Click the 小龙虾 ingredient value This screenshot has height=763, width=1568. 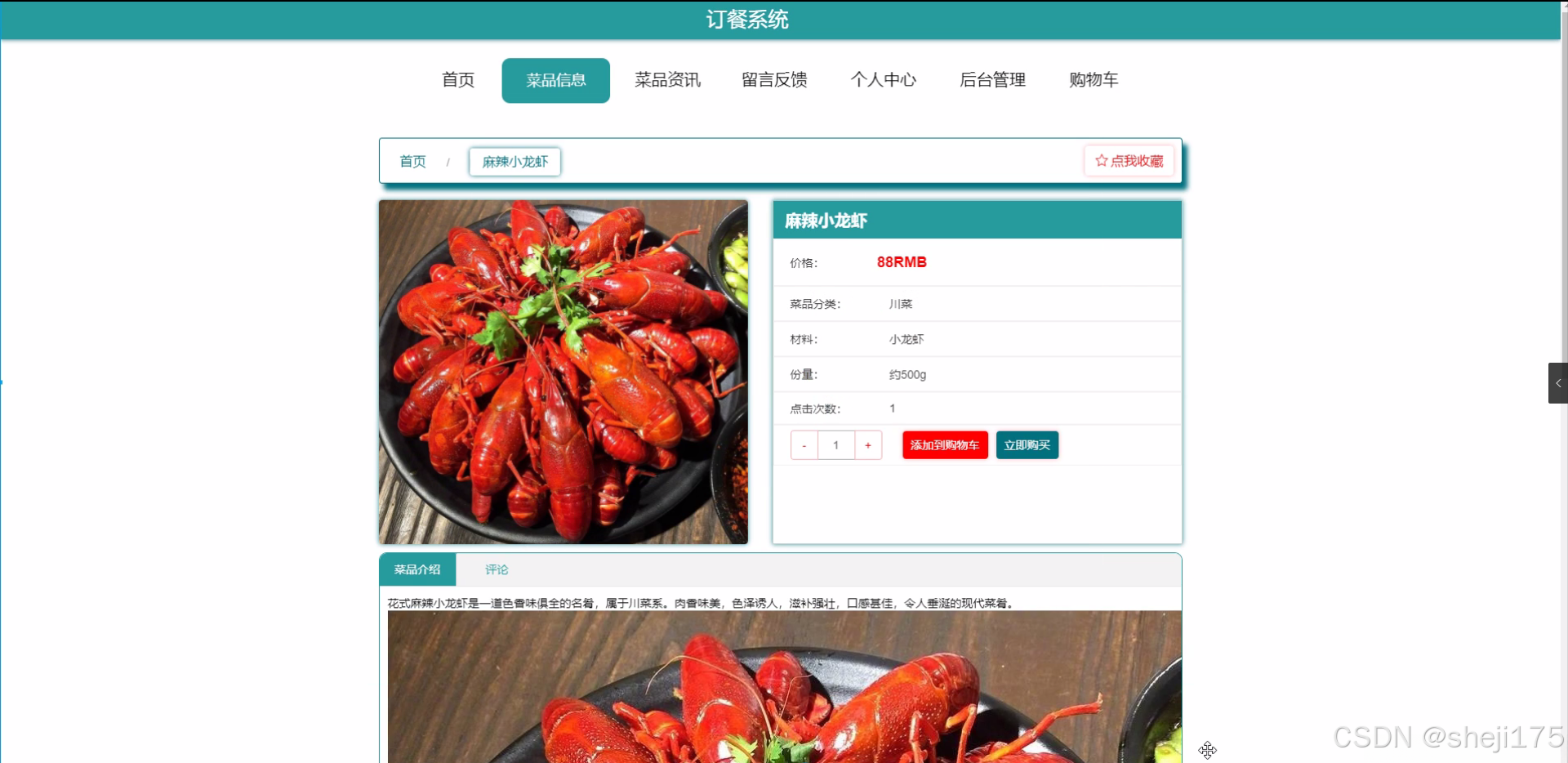click(906, 339)
